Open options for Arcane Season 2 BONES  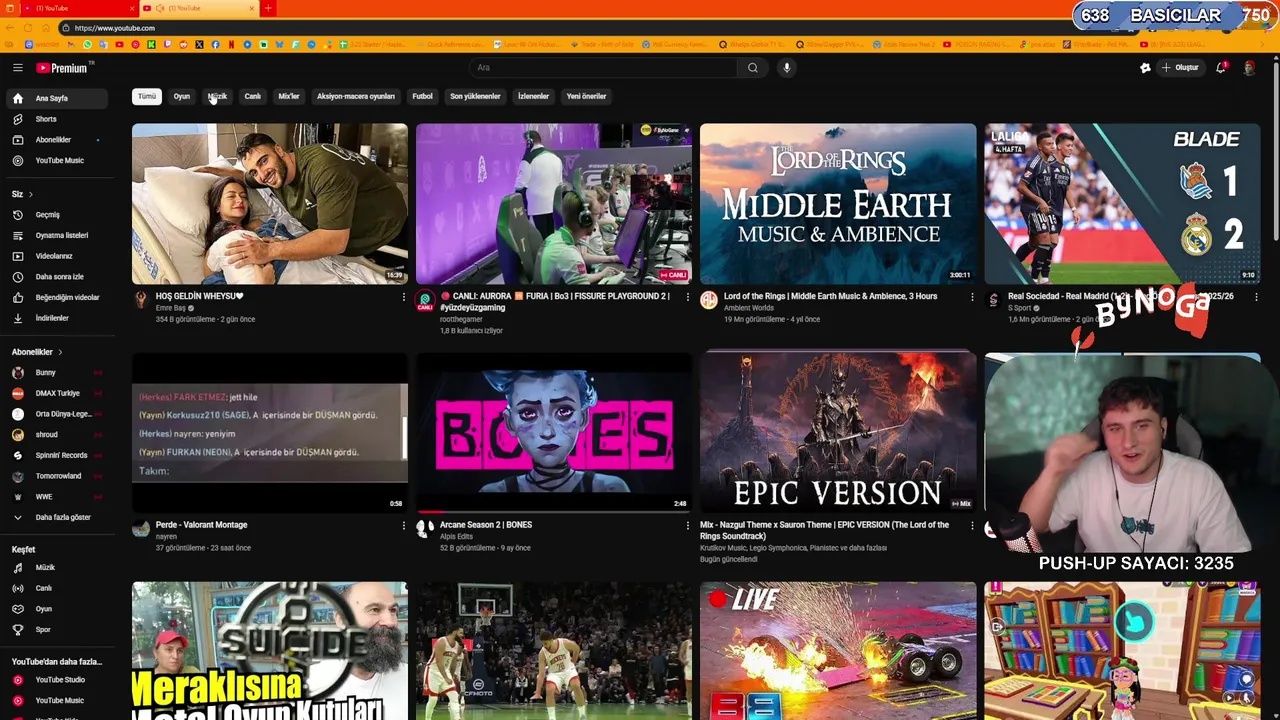pyautogui.click(x=687, y=526)
